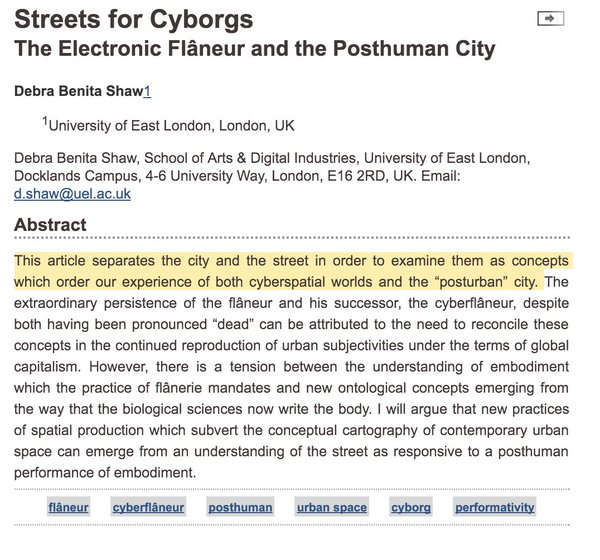This screenshot has height=560, width=600.
Task: Click the urban space keyword tag
Action: pos(332,507)
